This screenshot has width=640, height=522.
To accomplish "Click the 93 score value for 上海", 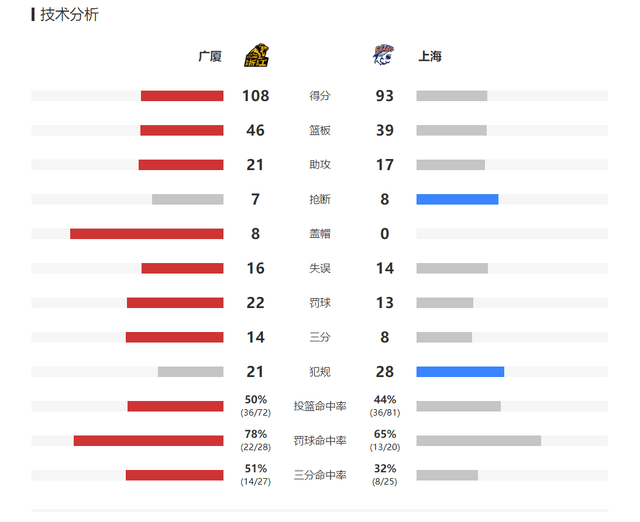I will click(384, 96).
